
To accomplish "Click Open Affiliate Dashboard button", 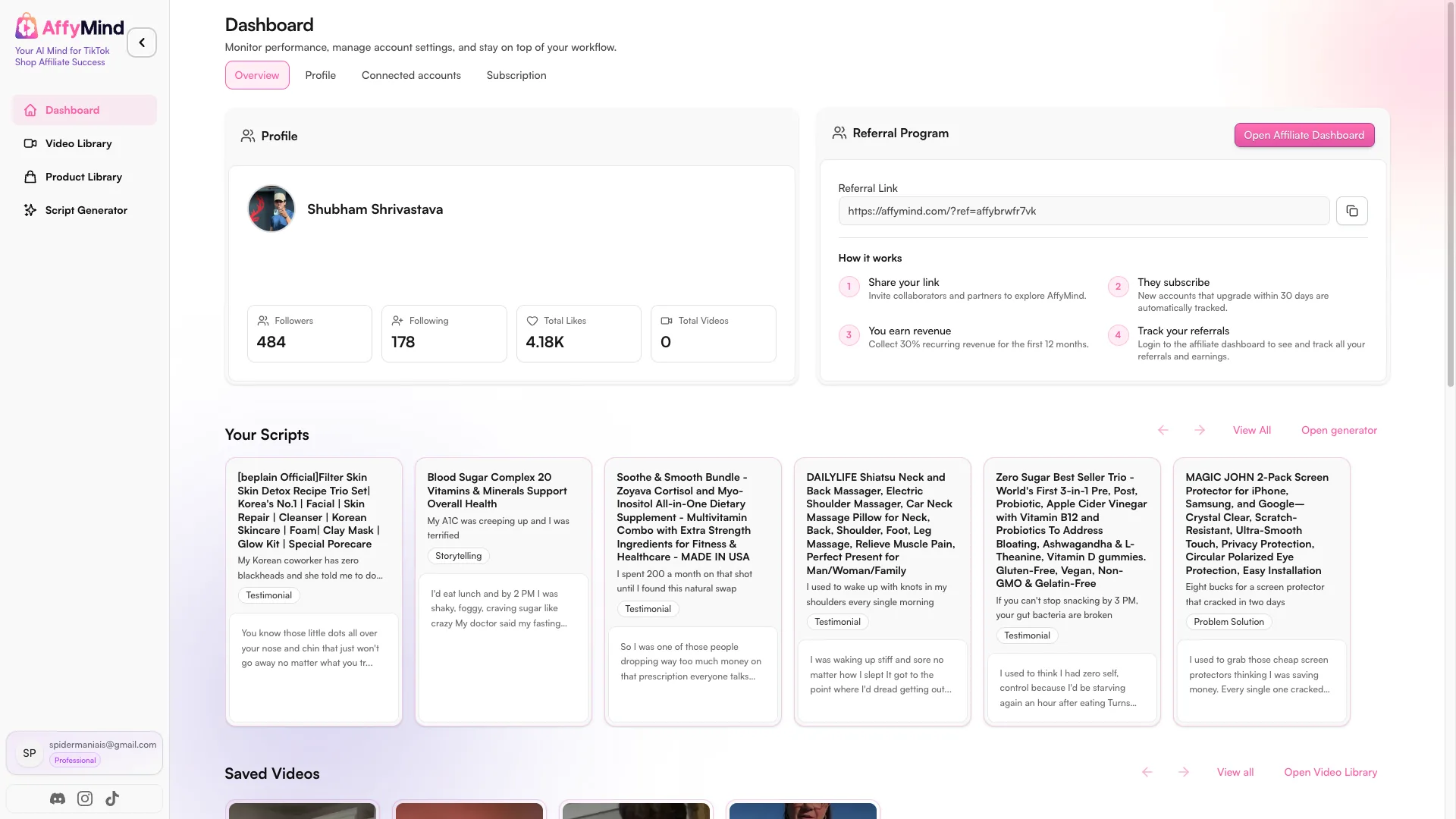I will (1304, 135).
